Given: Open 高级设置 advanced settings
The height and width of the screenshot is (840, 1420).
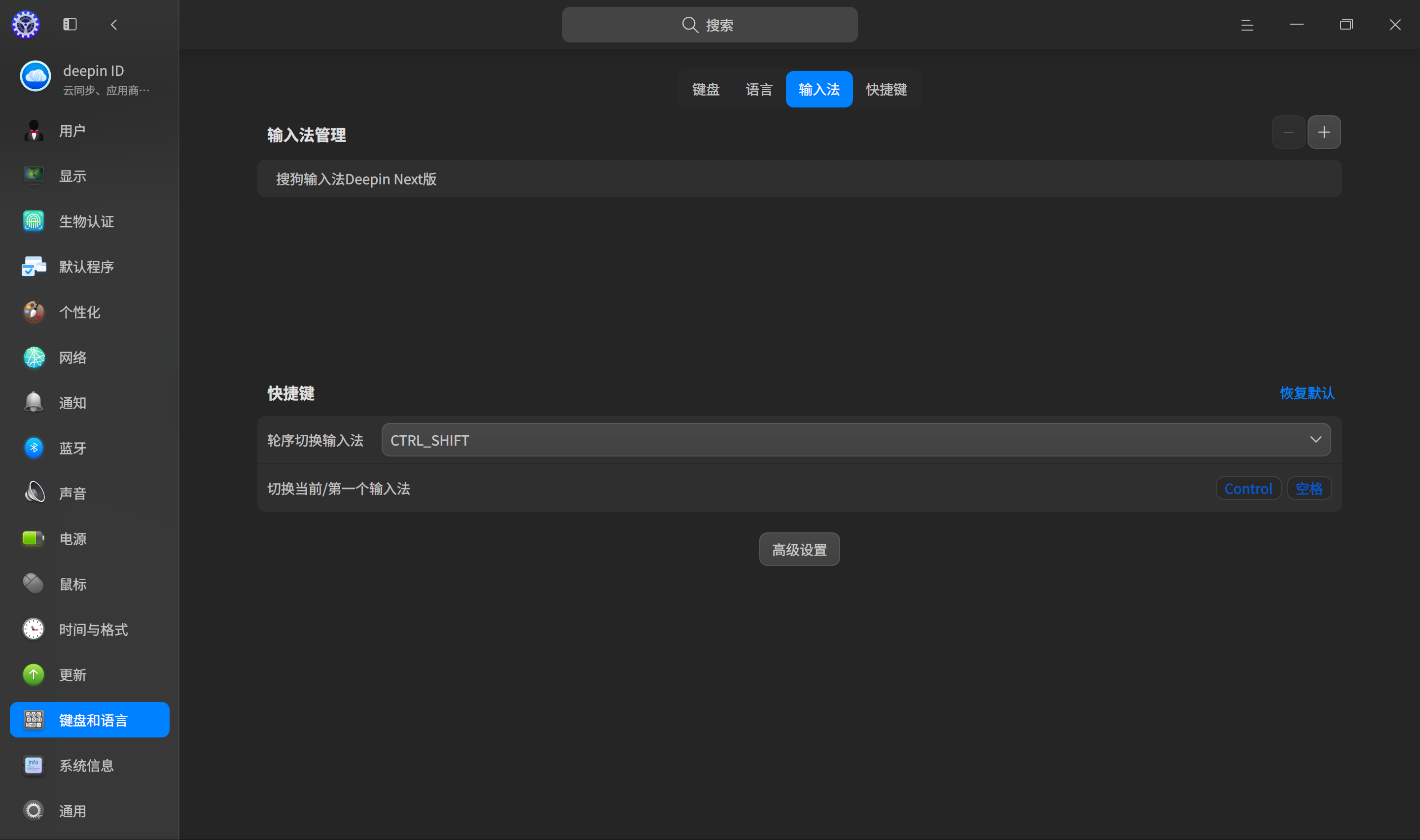Looking at the screenshot, I should point(799,549).
